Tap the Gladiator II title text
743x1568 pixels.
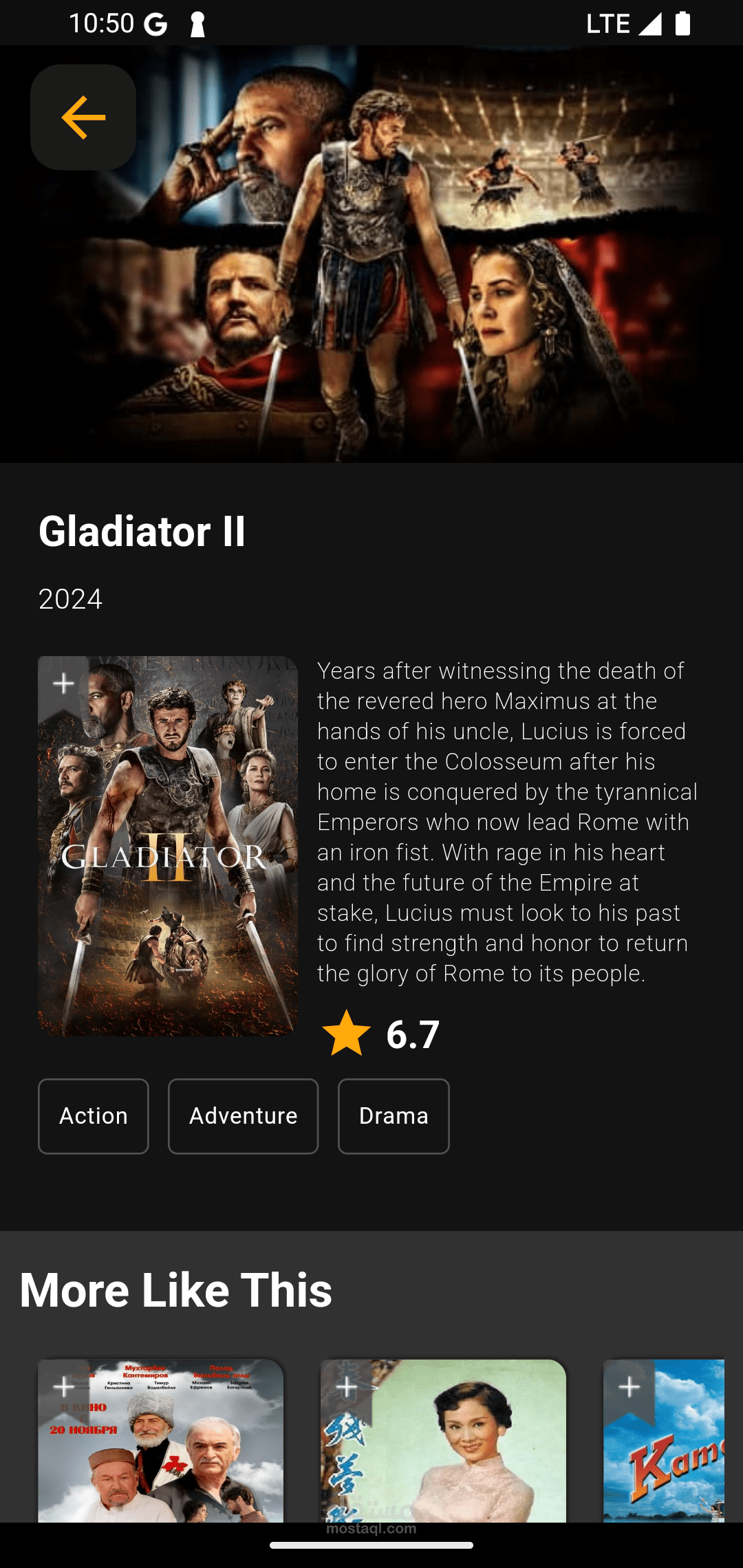[142, 532]
